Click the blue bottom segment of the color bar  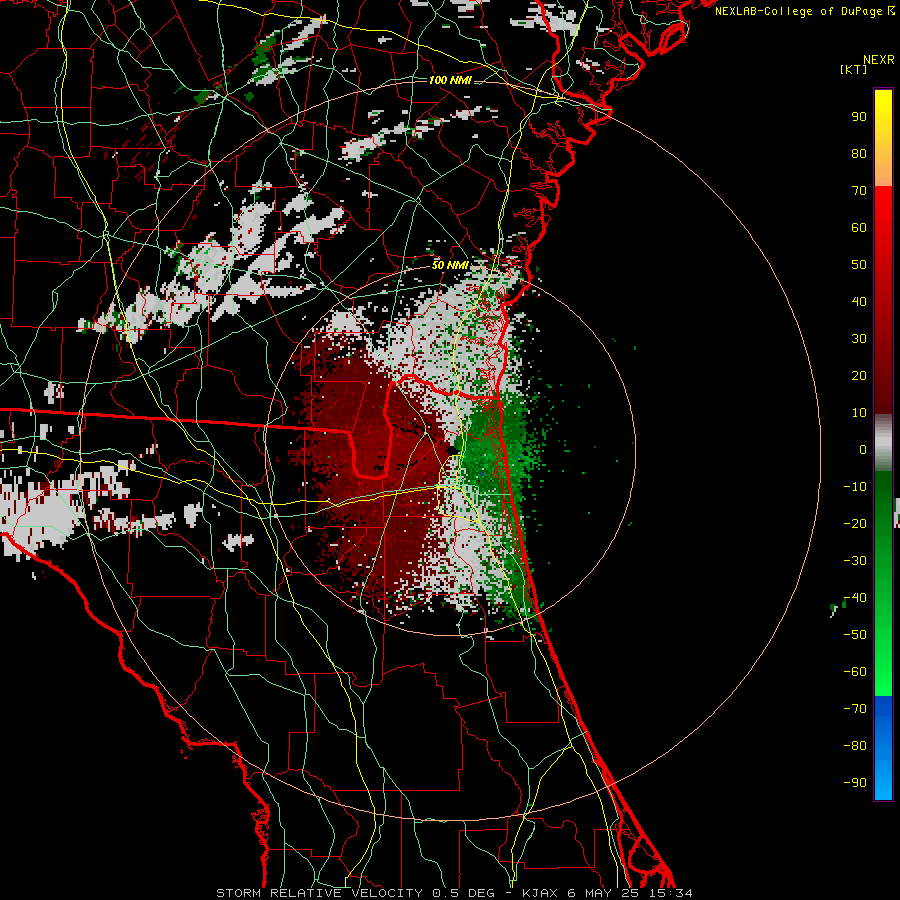pyautogui.click(x=883, y=747)
